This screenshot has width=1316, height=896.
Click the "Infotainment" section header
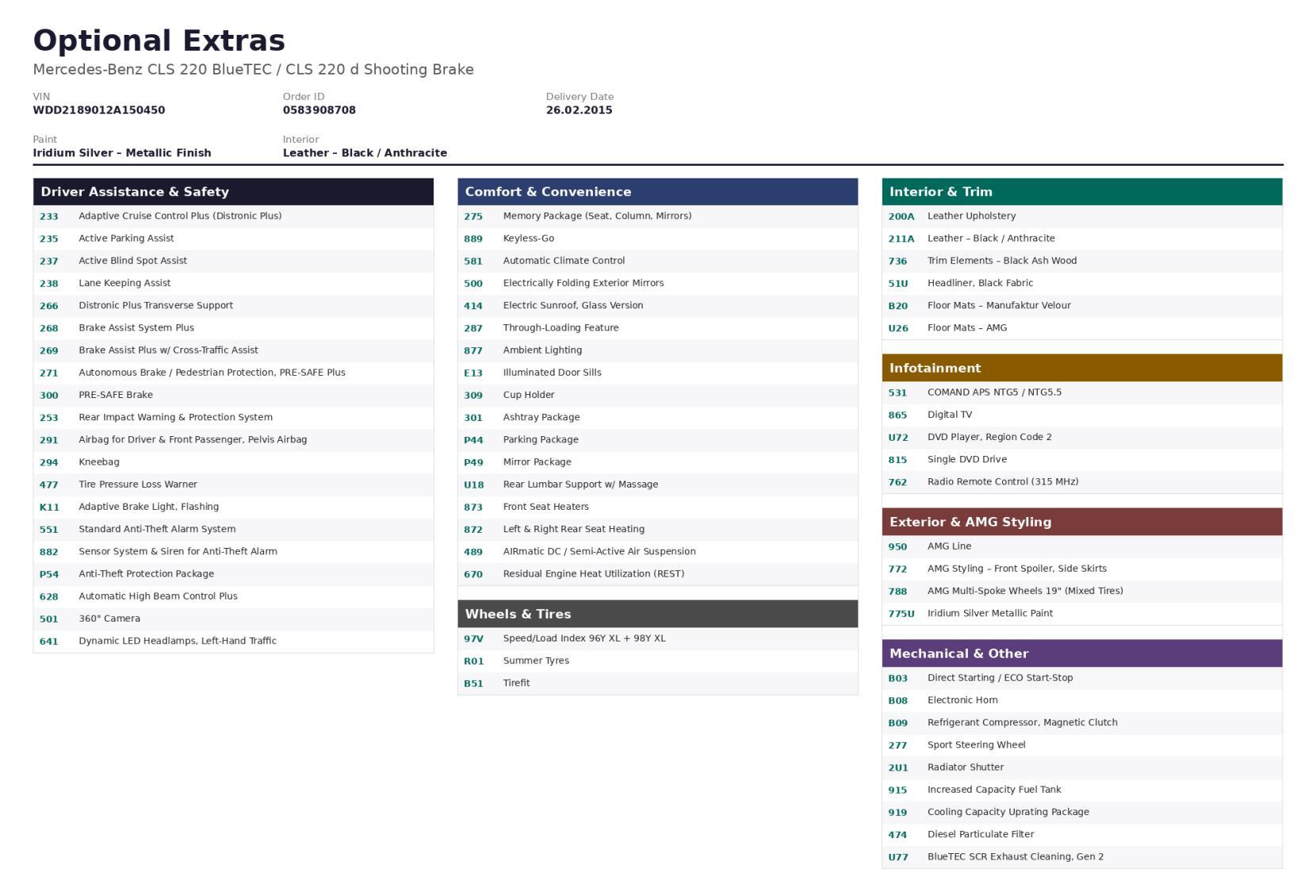click(x=1082, y=368)
